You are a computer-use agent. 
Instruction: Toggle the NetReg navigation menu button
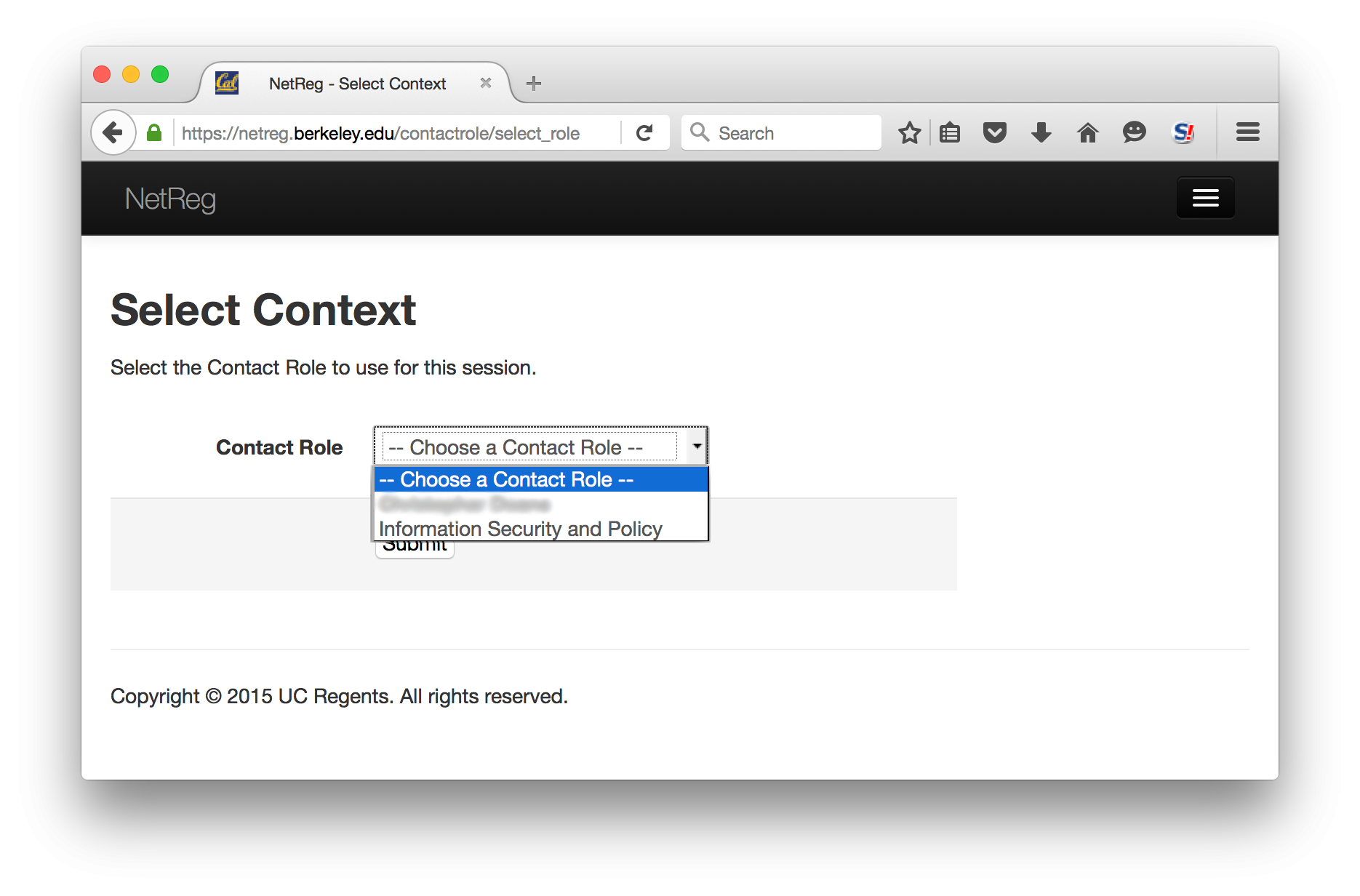tap(1205, 198)
